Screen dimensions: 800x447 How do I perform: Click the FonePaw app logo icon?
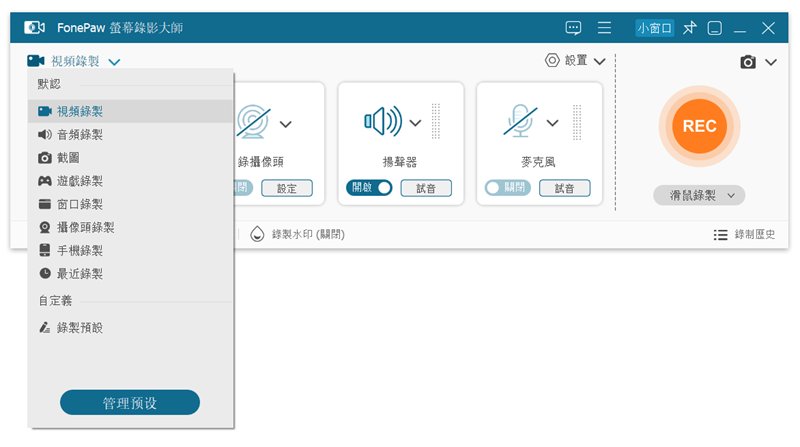tap(34, 28)
